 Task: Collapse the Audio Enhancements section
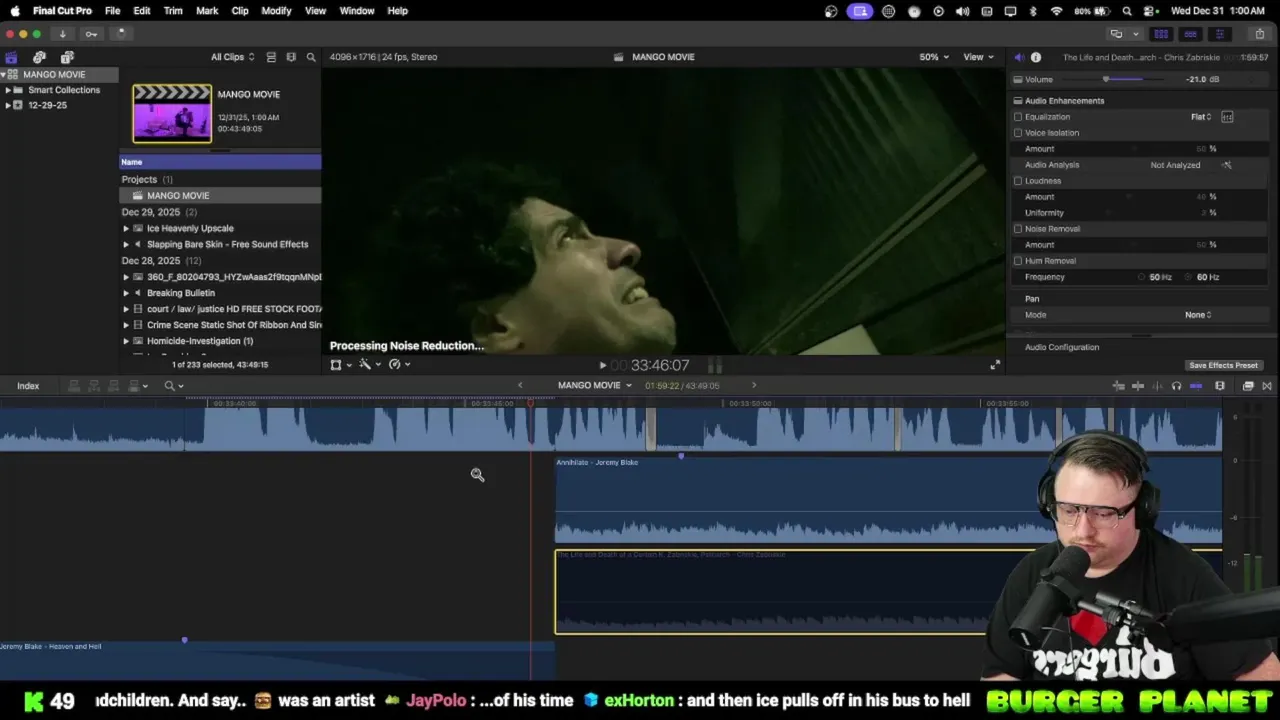(x=1018, y=101)
